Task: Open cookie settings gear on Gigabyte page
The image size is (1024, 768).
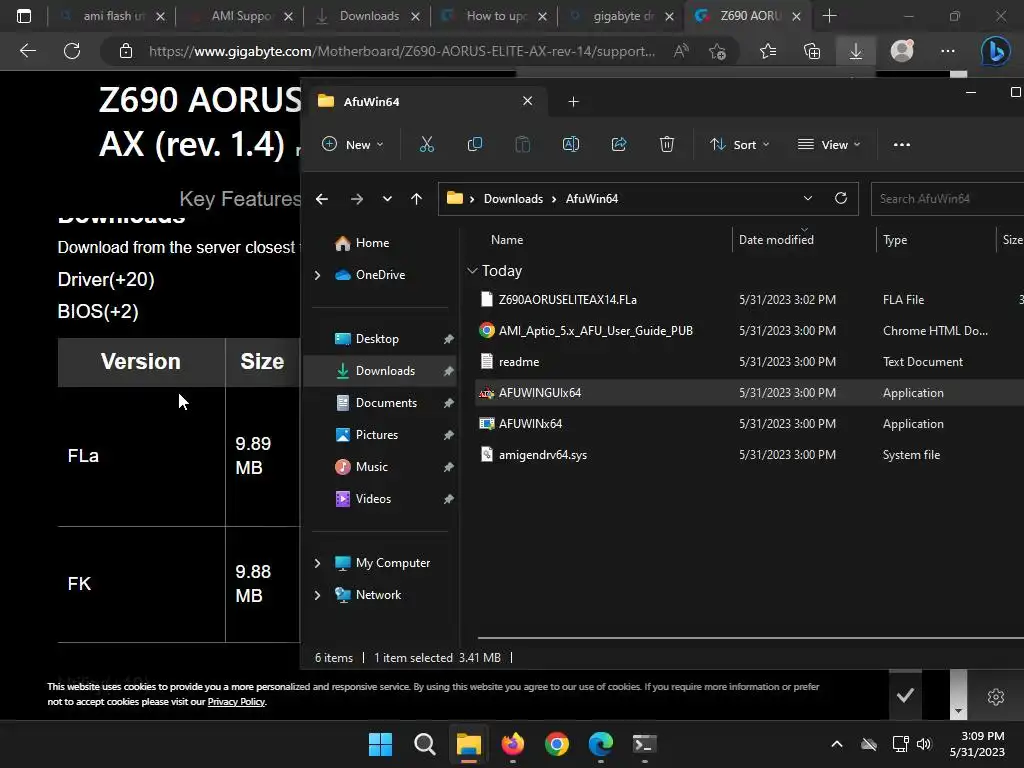Action: 995,697
